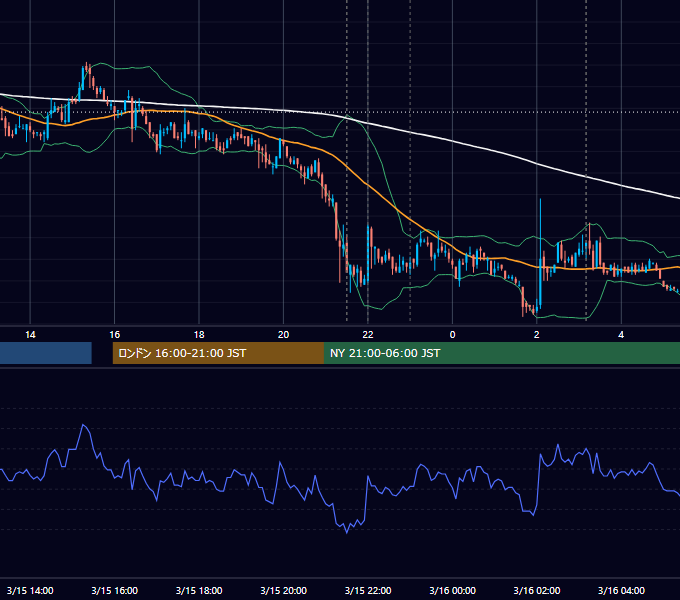Click the 3/15 22:00 date label
The image size is (680, 600).
coord(368,590)
